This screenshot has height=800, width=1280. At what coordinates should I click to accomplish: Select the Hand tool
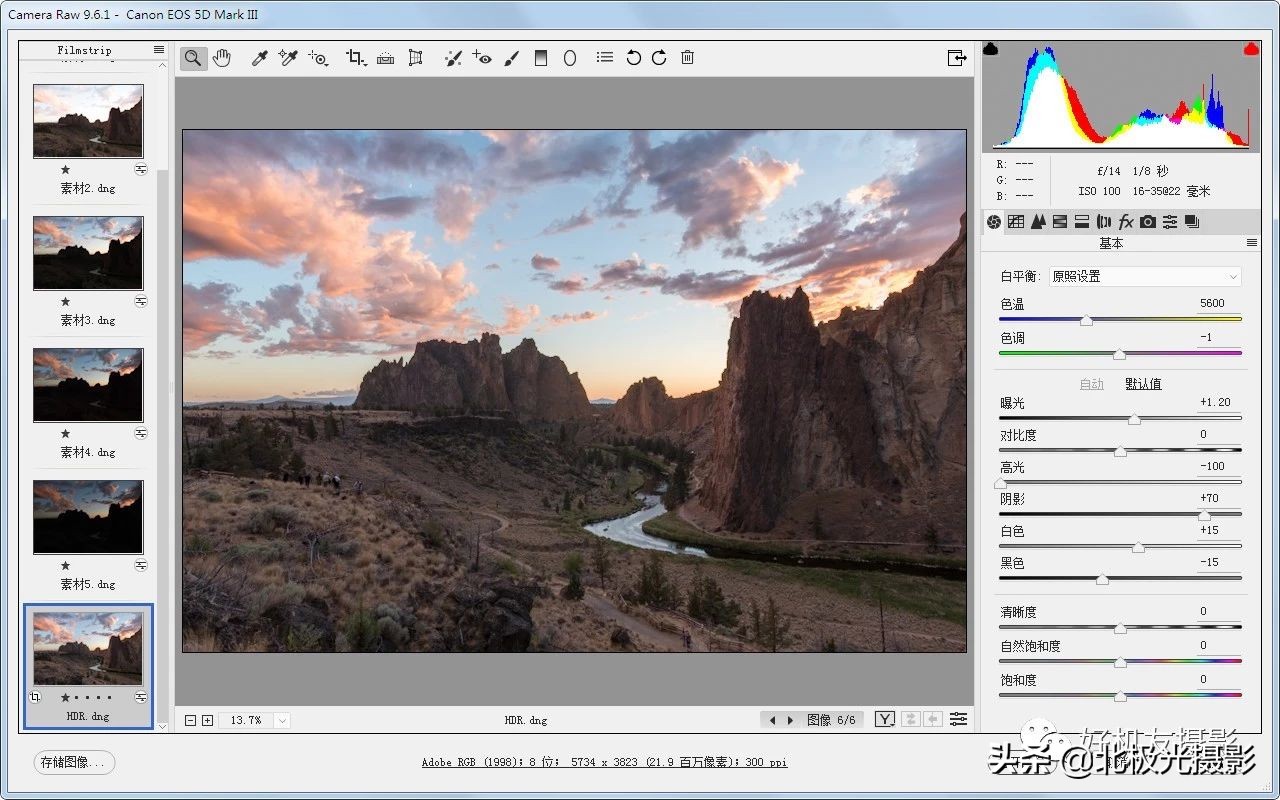pos(222,58)
